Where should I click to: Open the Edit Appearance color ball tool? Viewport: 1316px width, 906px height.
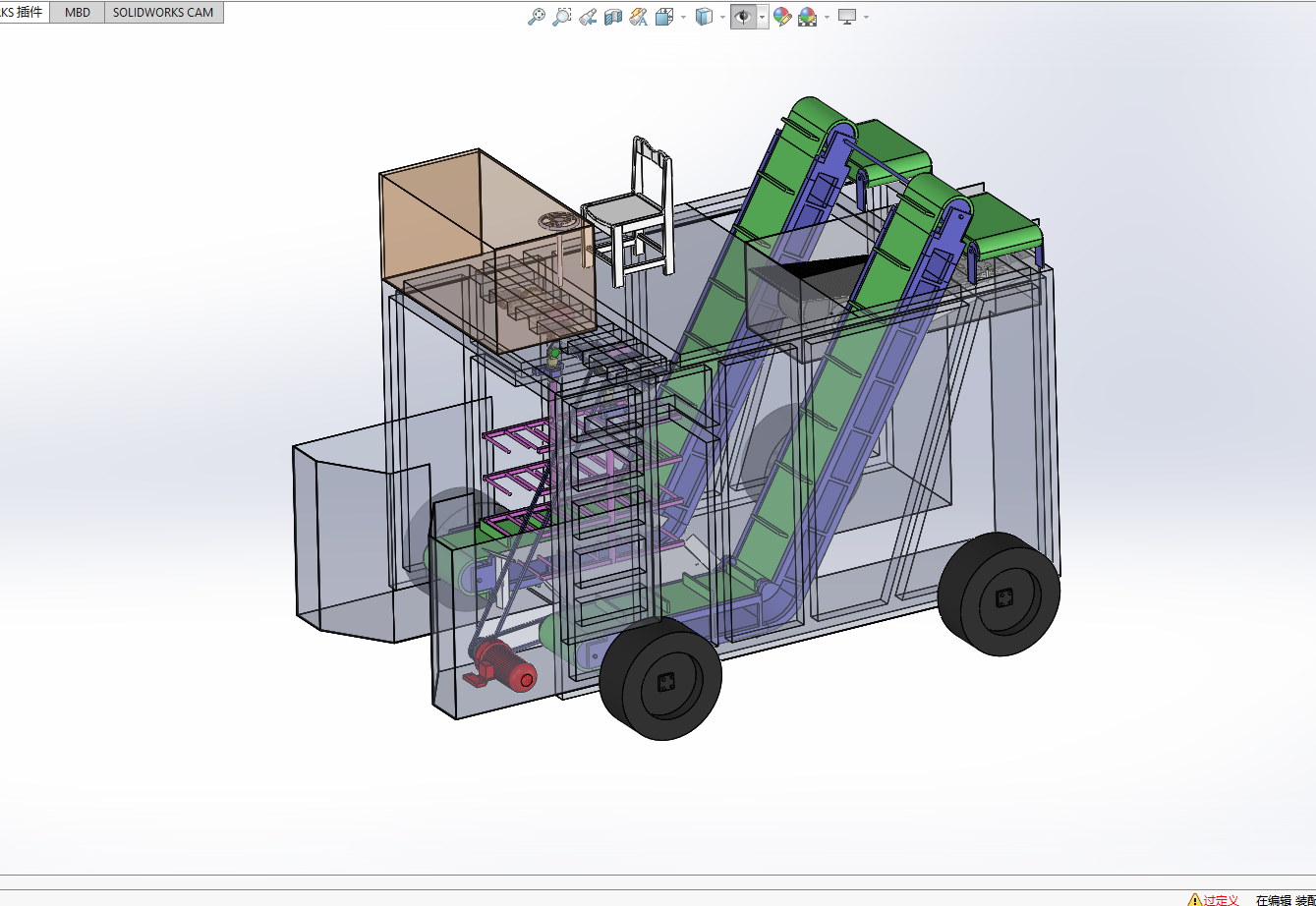pos(782,17)
